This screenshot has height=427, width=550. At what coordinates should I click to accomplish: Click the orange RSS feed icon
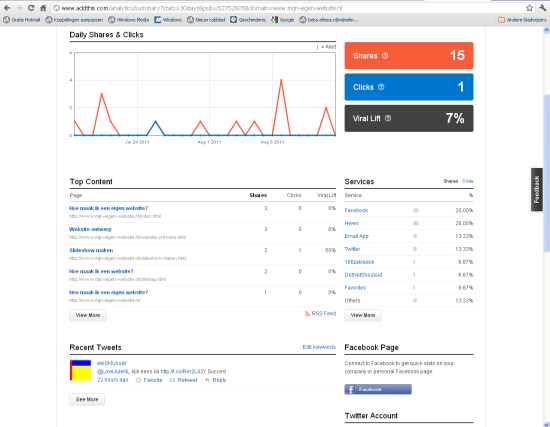click(307, 314)
